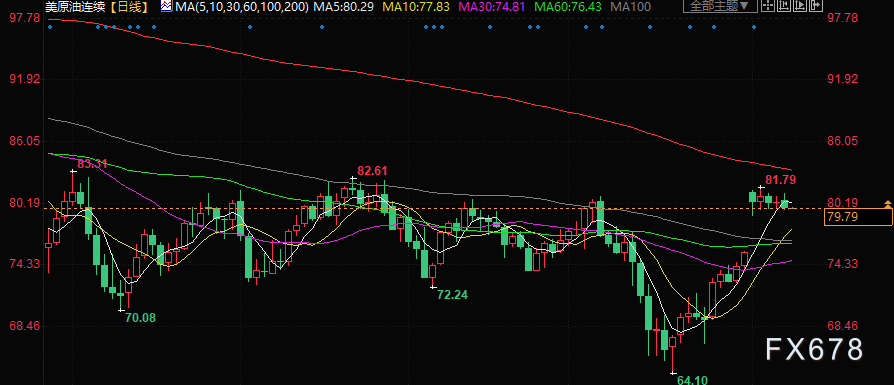Click the small orange arrow beside right axis

coord(887,203)
